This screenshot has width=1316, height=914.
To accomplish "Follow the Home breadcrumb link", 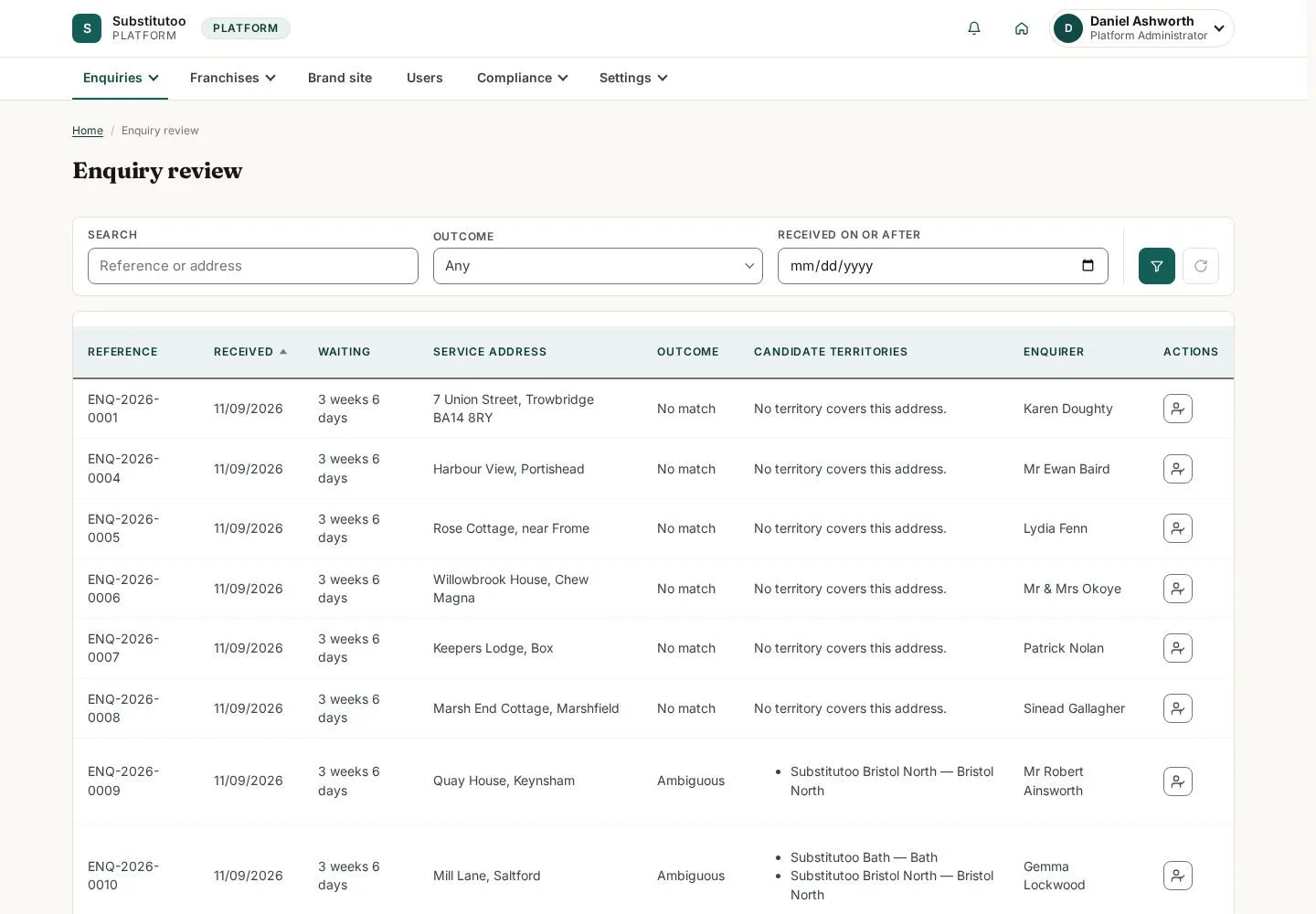I will [x=88, y=131].
